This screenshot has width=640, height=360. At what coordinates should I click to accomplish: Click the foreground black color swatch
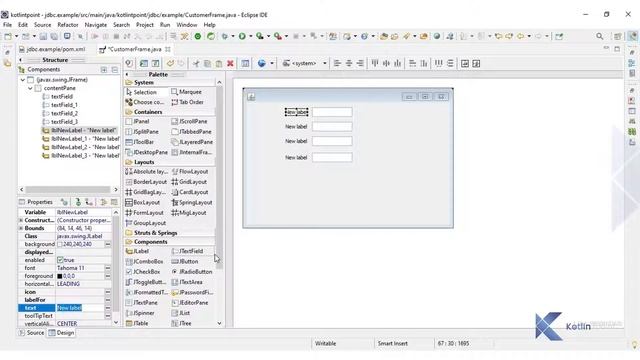(60, 276)
